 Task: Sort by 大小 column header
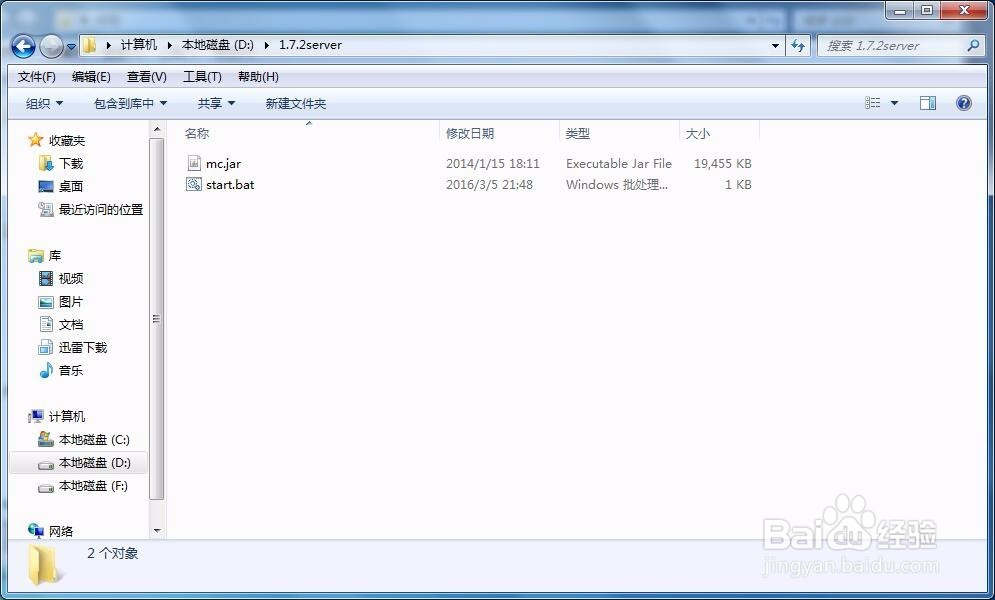697,134
